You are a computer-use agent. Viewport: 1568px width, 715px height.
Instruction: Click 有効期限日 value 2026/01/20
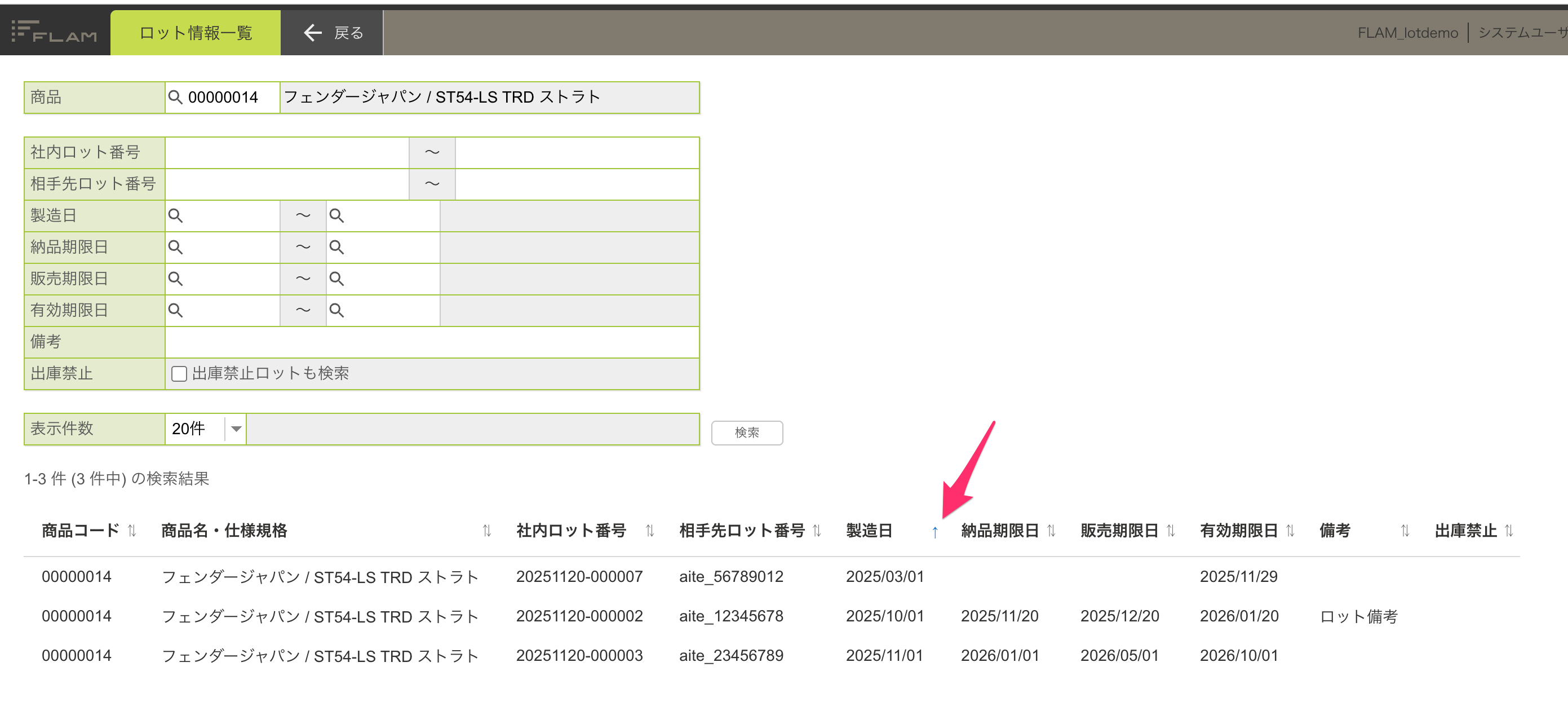(1239, 616)
